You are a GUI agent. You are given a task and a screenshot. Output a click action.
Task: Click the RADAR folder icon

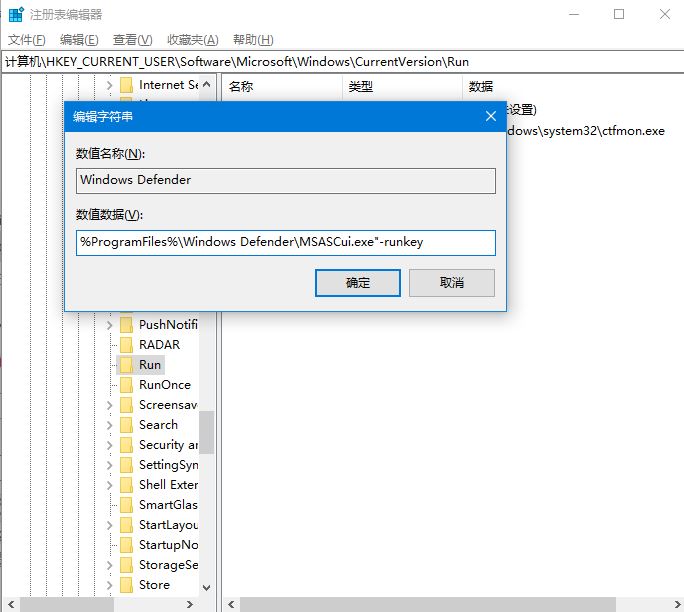click(x=127, y=345)
